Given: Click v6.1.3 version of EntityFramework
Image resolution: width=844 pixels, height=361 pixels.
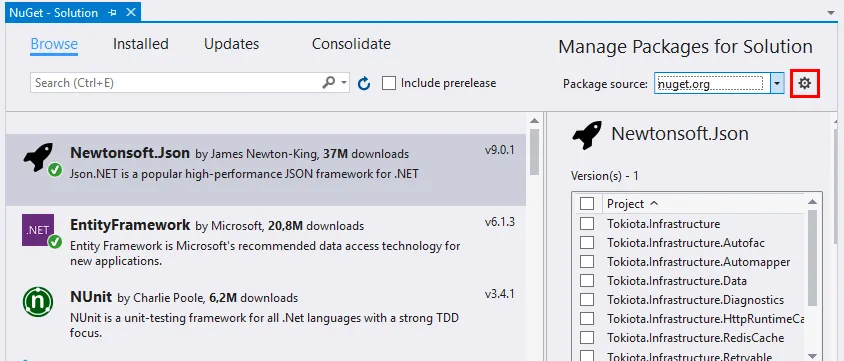Looking at the screenshot, I should tap(499, 222).
